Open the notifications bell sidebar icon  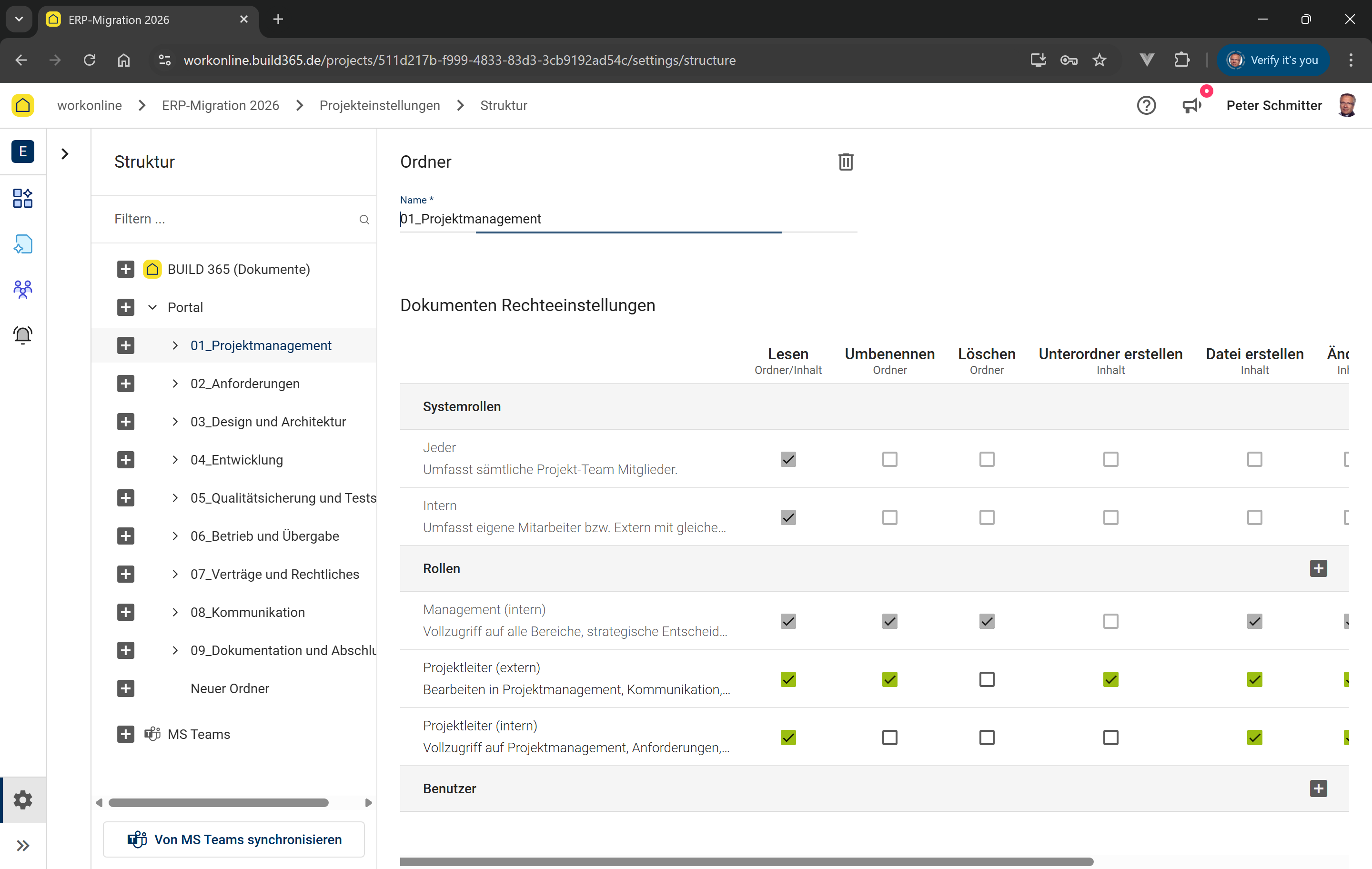23,334
